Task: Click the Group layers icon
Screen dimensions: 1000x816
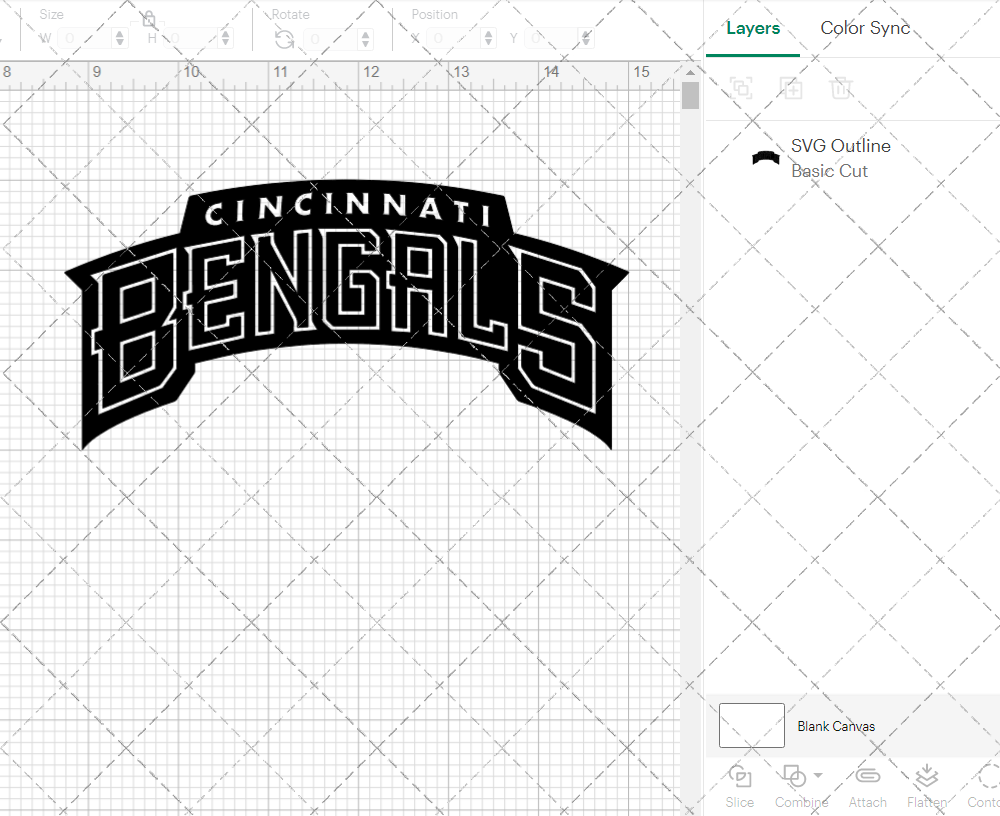Action: [x=741, y=87]
